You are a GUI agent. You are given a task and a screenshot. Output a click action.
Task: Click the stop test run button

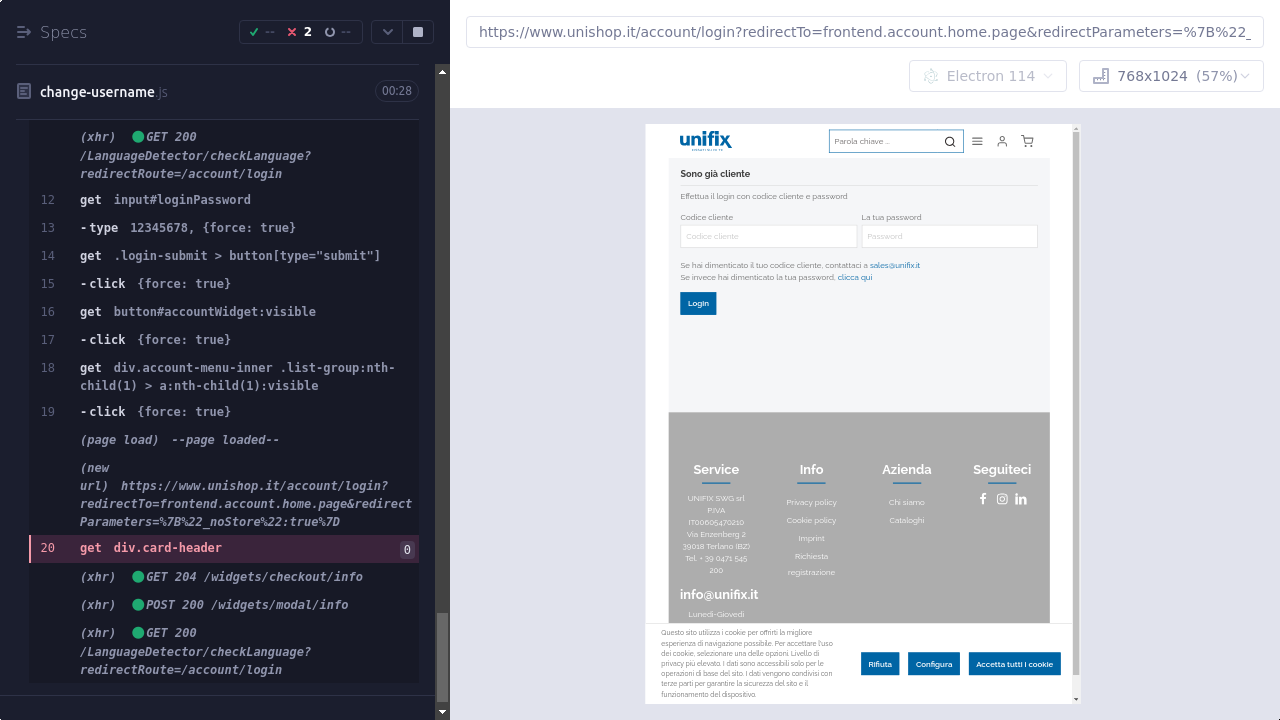[418, 32]
